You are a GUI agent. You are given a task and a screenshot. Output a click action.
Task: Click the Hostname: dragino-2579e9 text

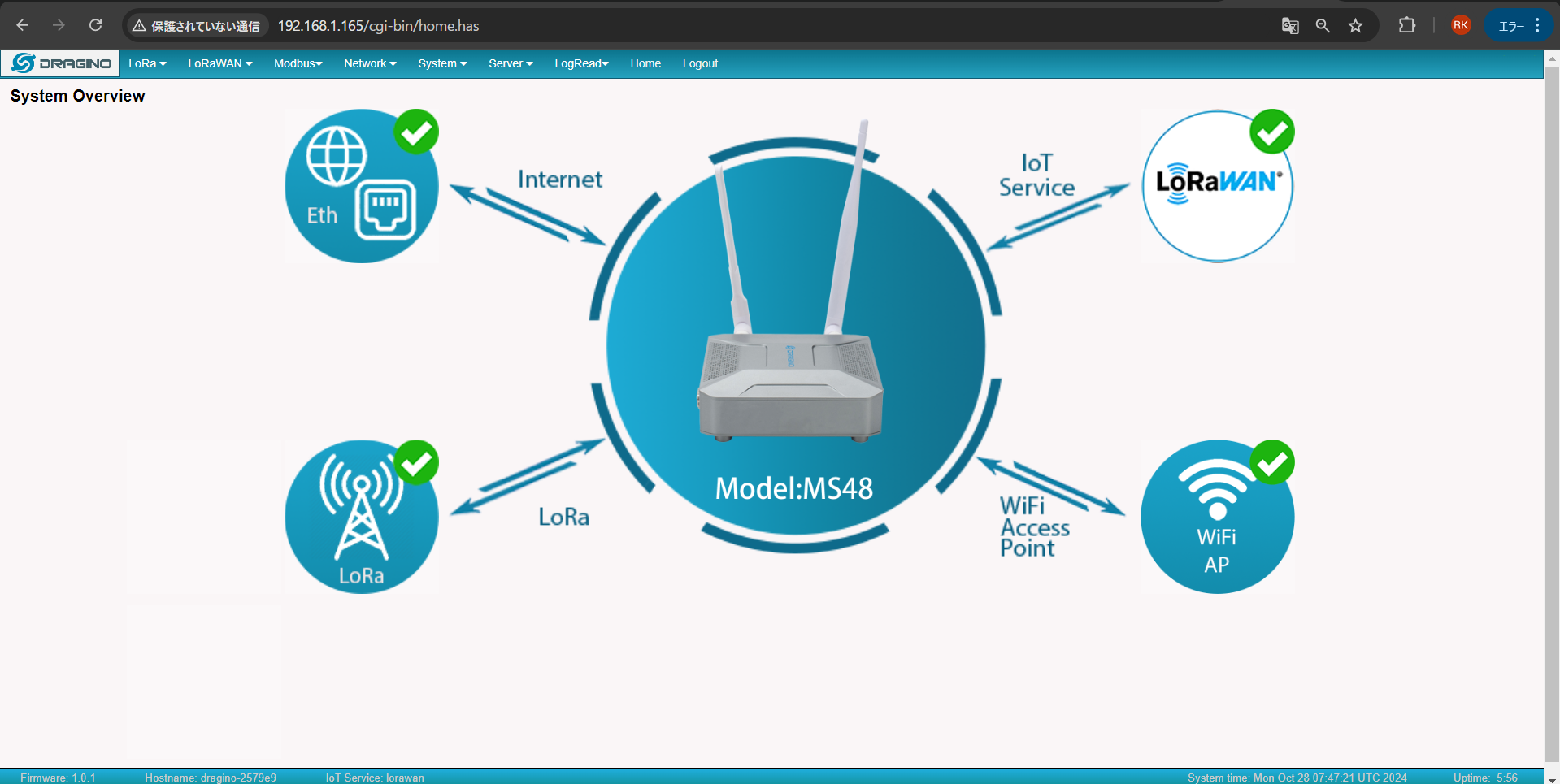click(211, 778)
